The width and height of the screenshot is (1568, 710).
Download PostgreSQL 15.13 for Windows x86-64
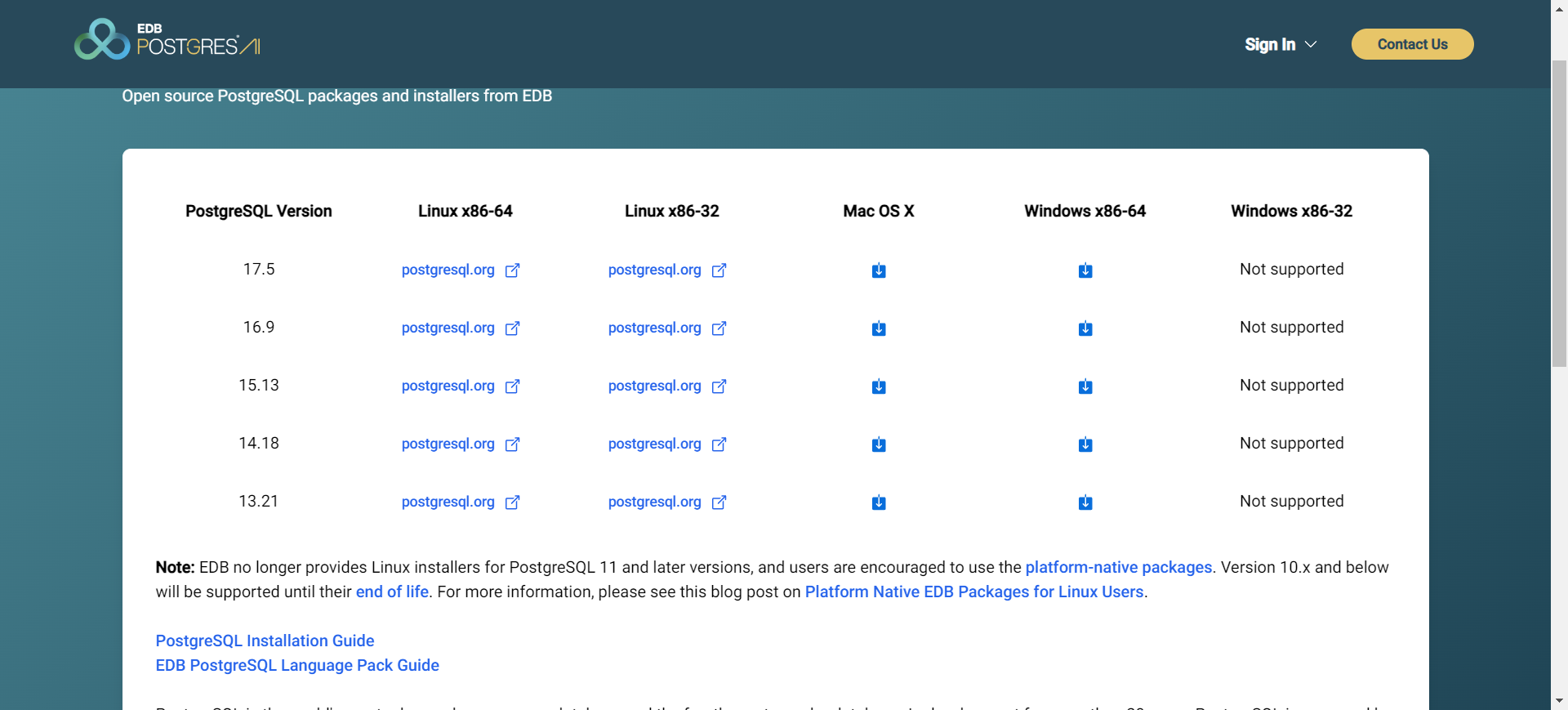click(x=1085, y=386)
